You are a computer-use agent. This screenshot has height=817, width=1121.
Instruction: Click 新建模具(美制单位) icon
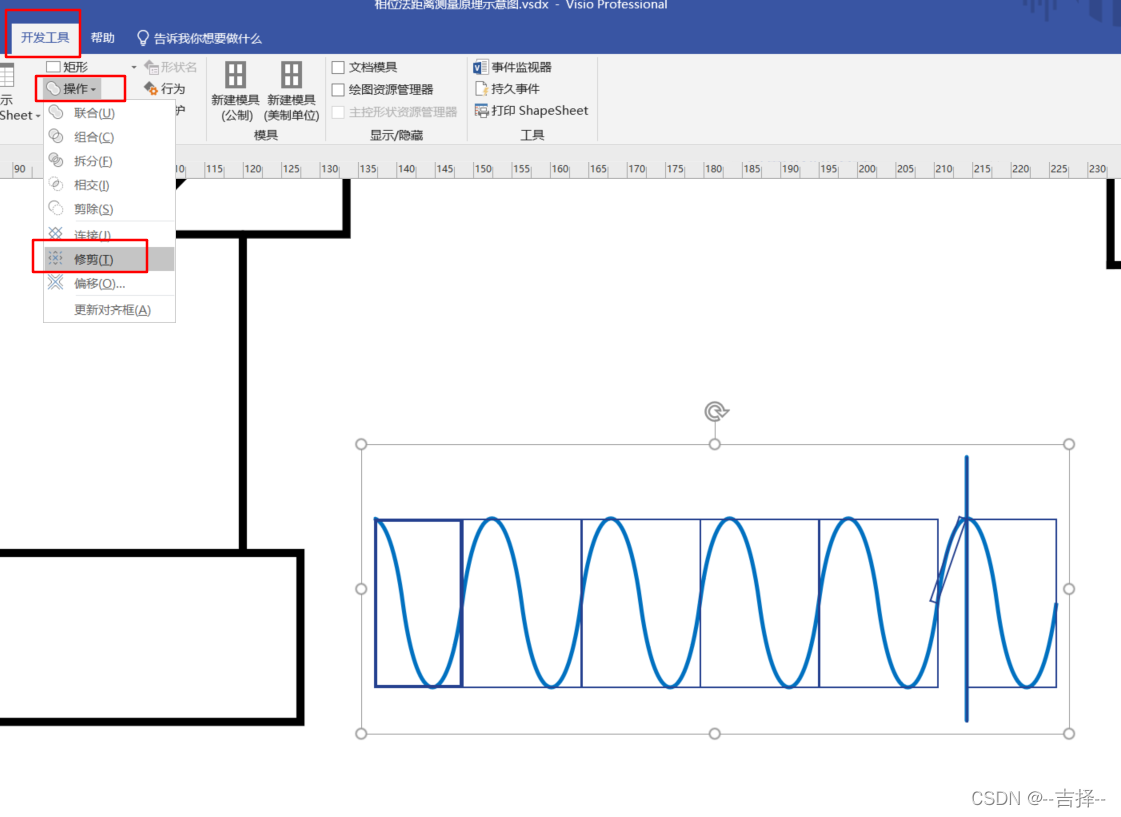point(291,74)
